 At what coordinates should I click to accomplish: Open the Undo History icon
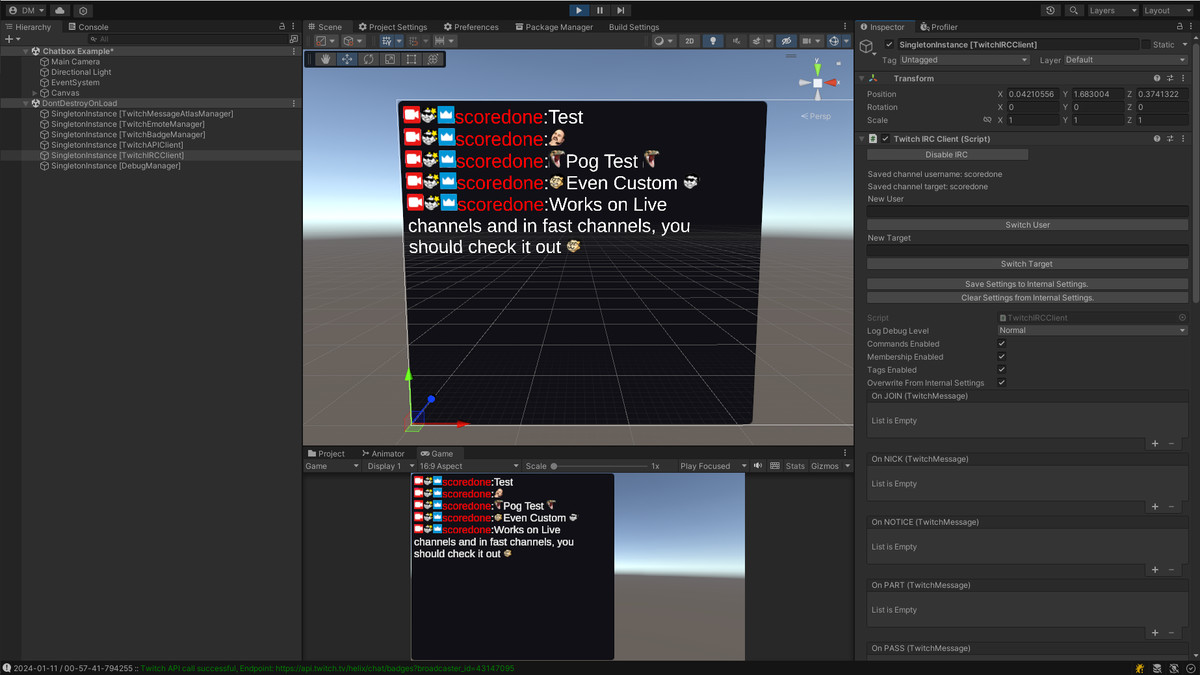[1050, 10]
